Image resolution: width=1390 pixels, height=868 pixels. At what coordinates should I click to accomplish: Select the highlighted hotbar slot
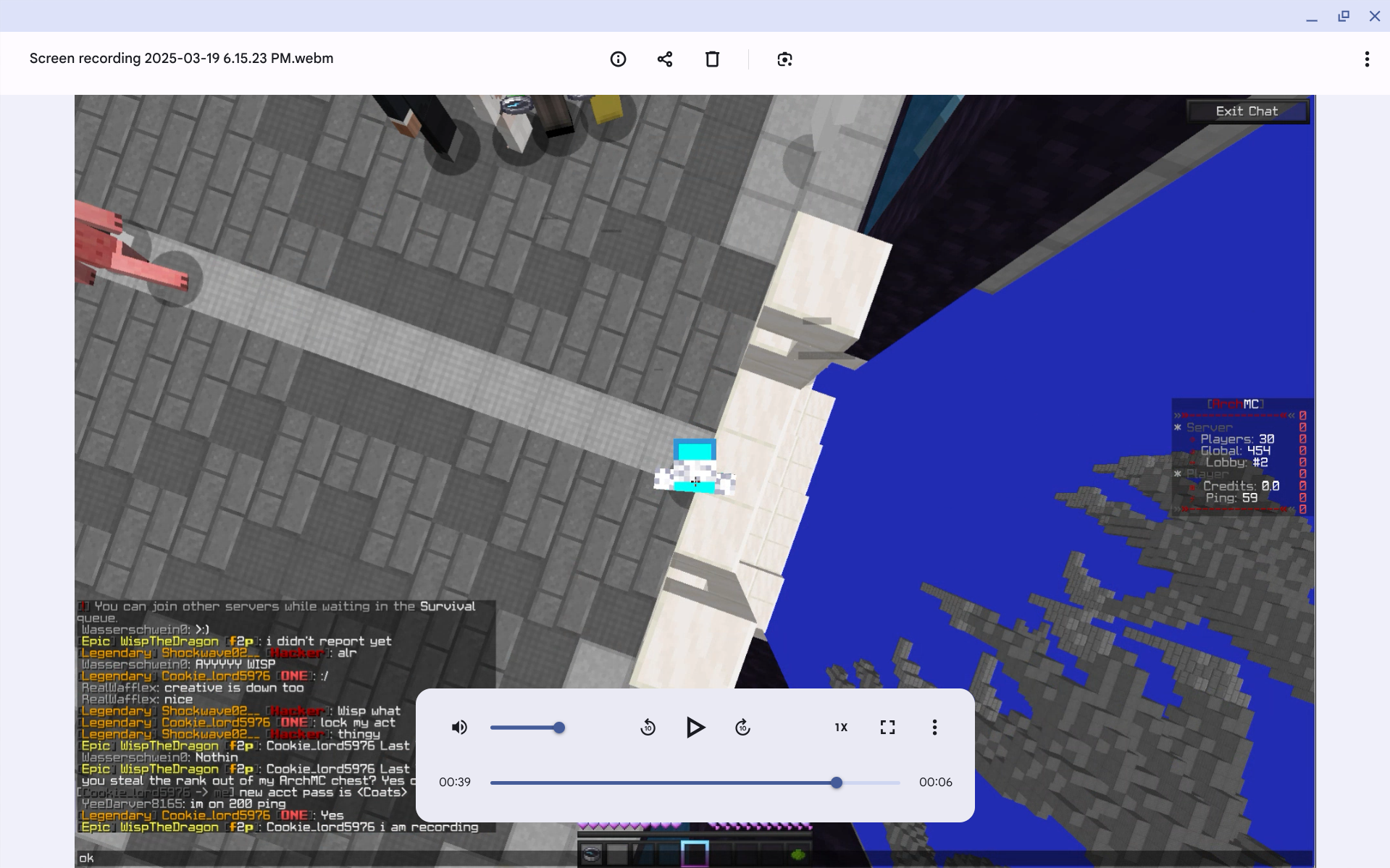pyautogui.click(x=695, y=854)
